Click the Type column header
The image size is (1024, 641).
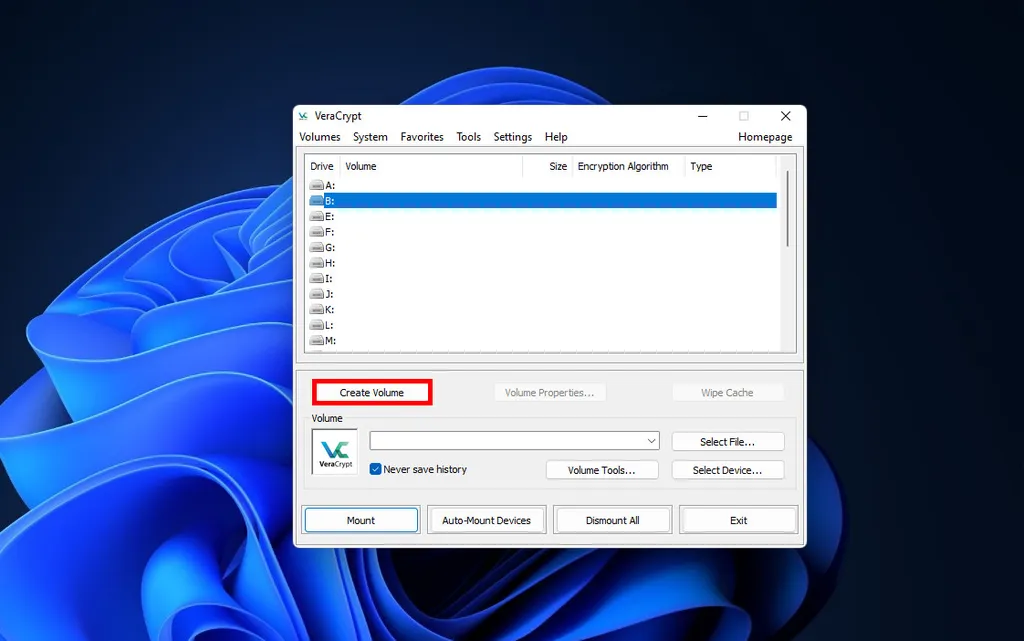(x=730, y=166)
